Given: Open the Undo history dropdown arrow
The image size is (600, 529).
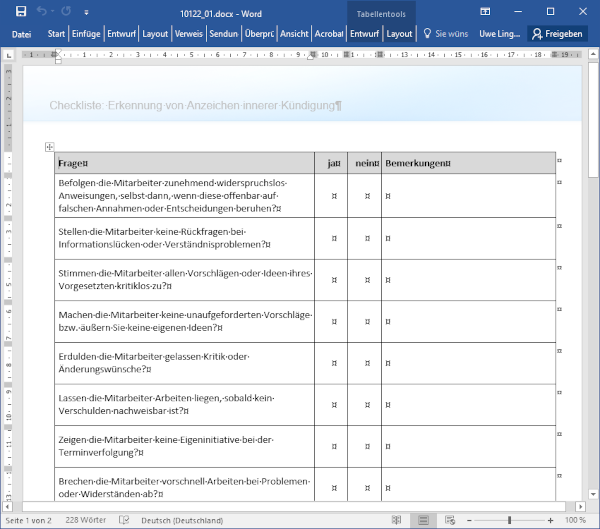Looking at the screenshot, I should pyautogui.click(x=52, y=12).
